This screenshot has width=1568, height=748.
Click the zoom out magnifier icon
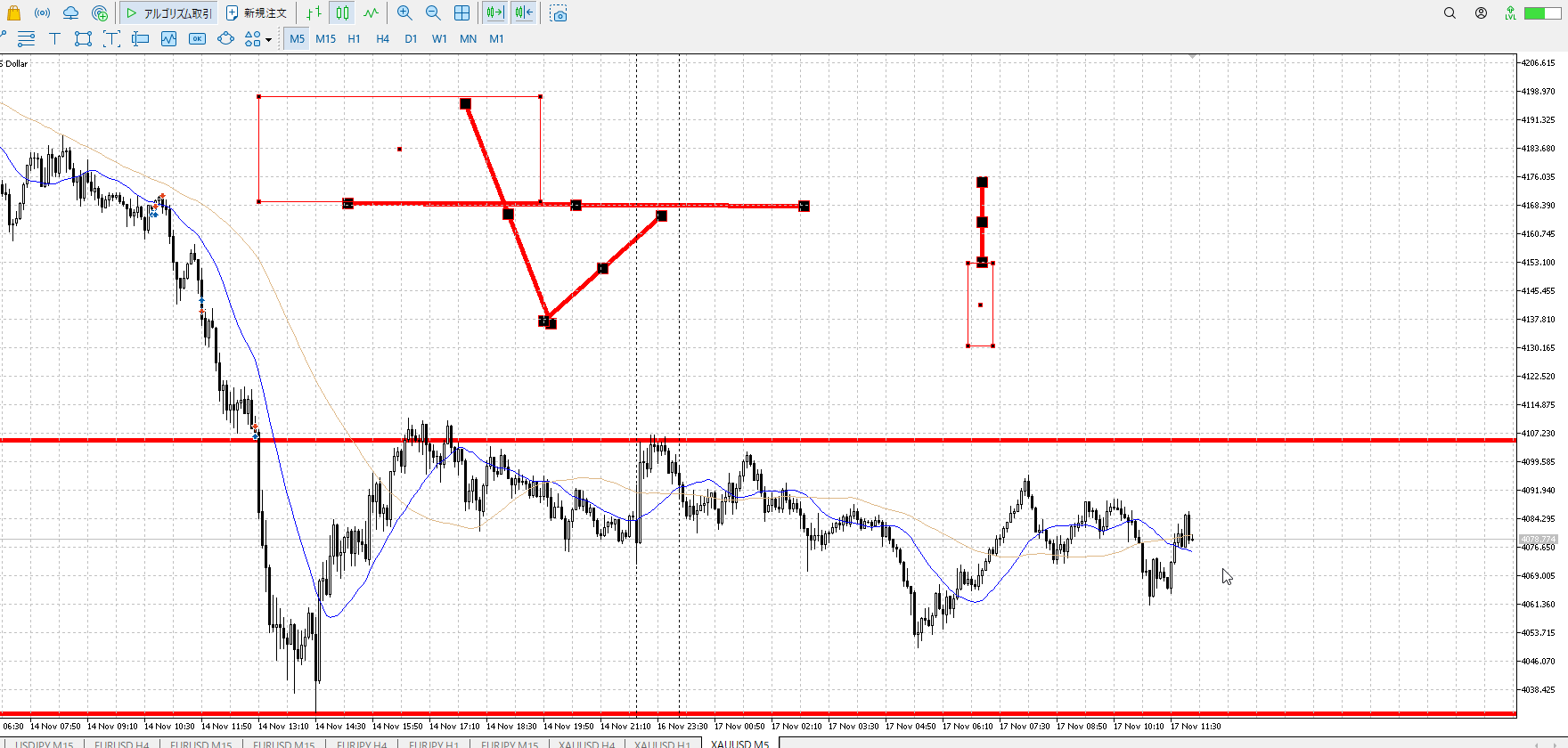(x=433, y=13)
